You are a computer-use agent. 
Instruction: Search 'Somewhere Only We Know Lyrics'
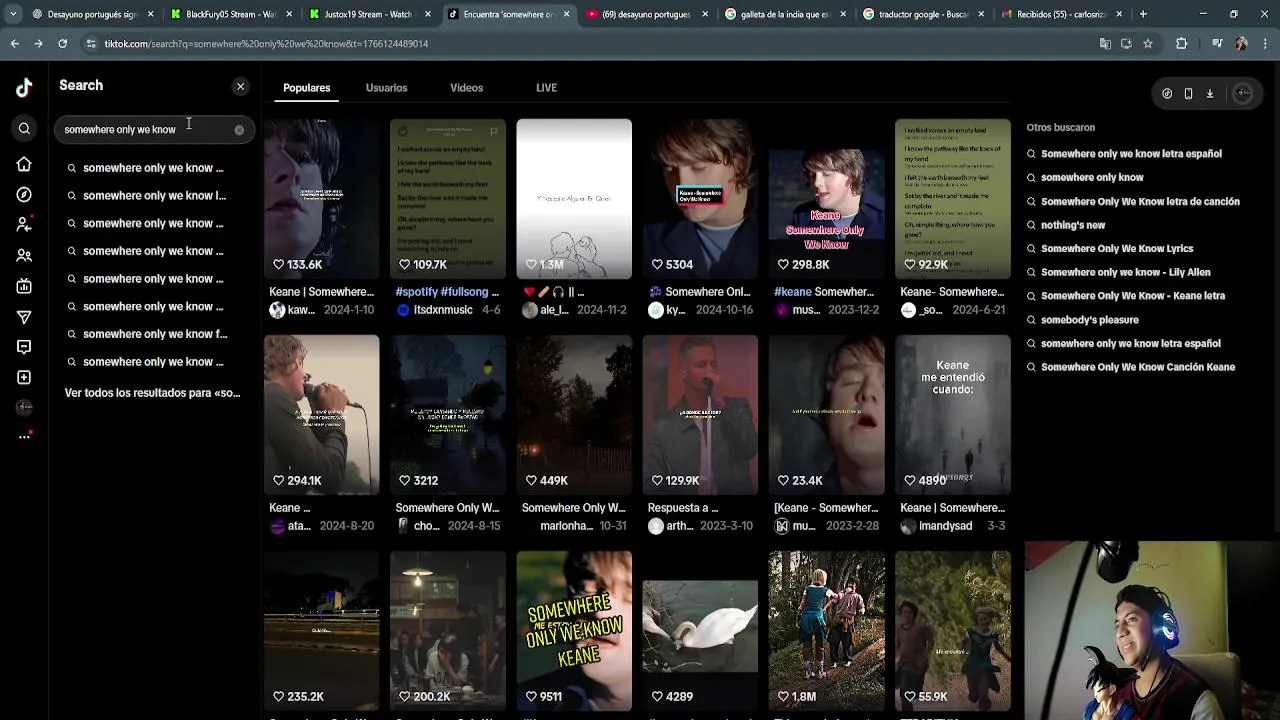1117,249
